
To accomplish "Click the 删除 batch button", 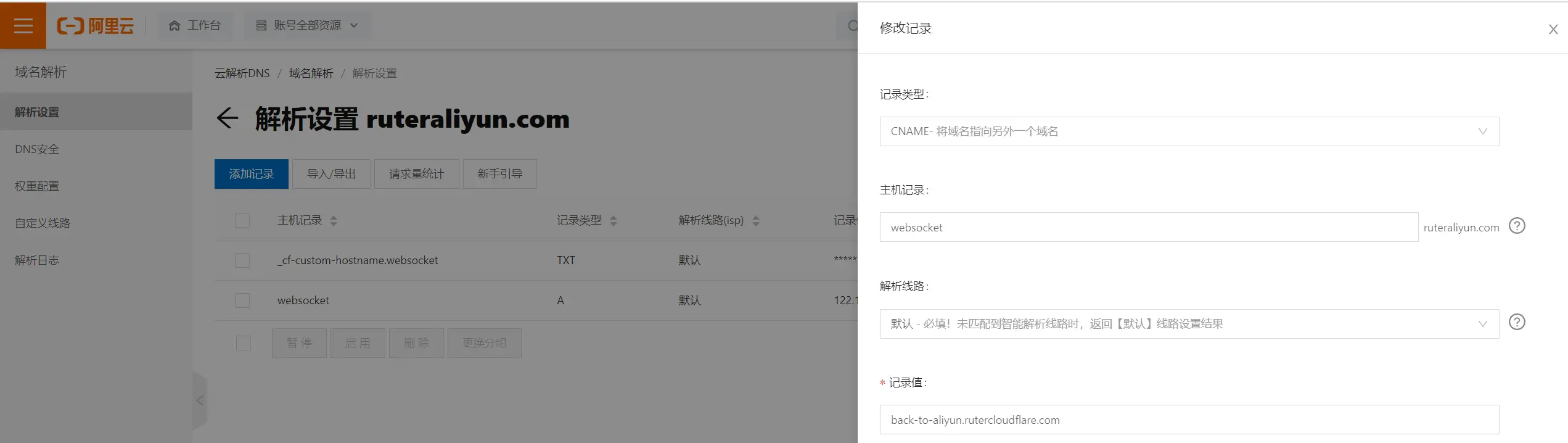I will click(x=416, y=343).
